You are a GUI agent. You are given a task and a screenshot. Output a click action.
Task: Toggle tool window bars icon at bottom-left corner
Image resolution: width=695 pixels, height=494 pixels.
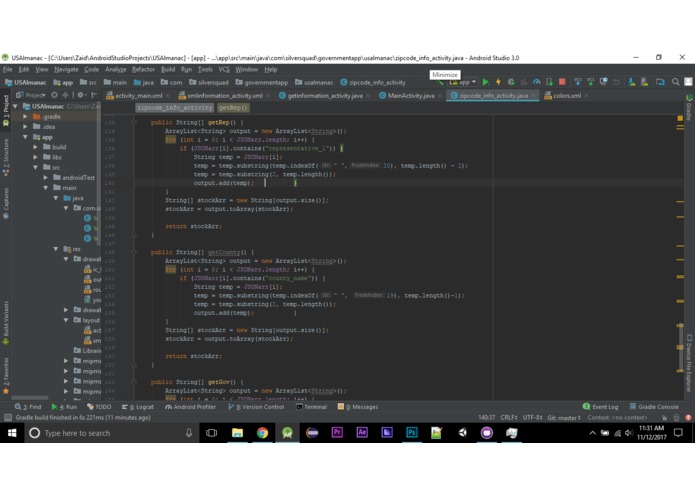point(8,417)
